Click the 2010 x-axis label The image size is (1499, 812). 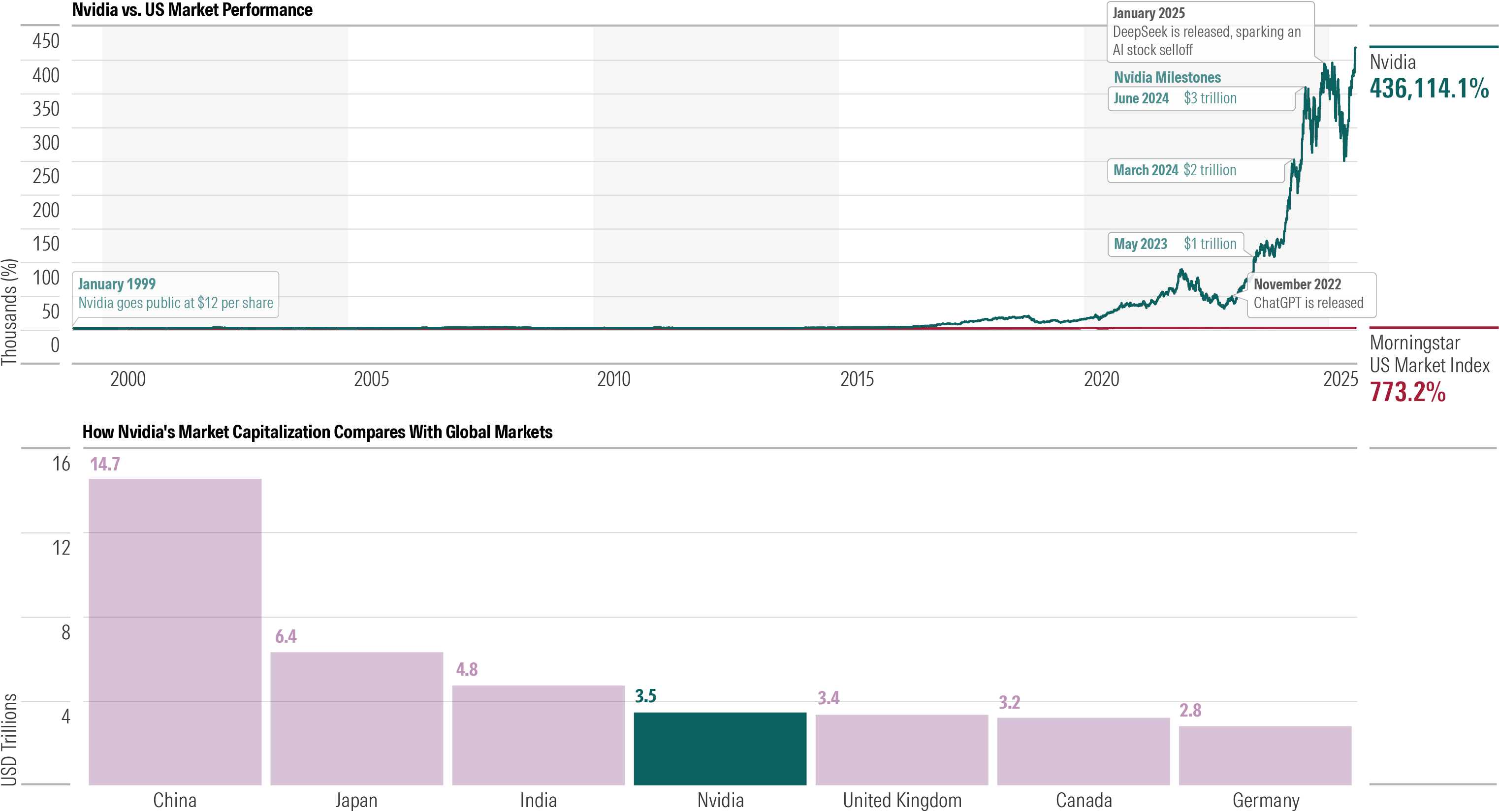(614, 379)
